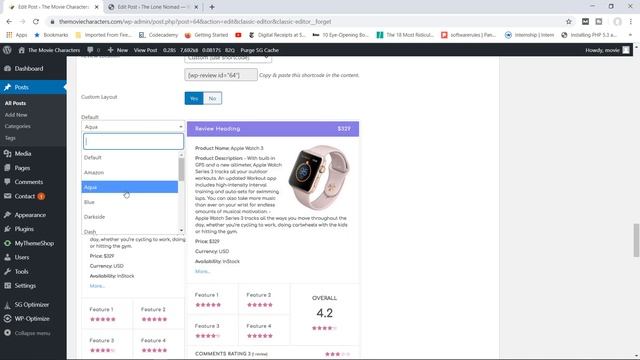Click the page's vertical scrollbar thumb
640x360 pixels.
tap(636, 240)
